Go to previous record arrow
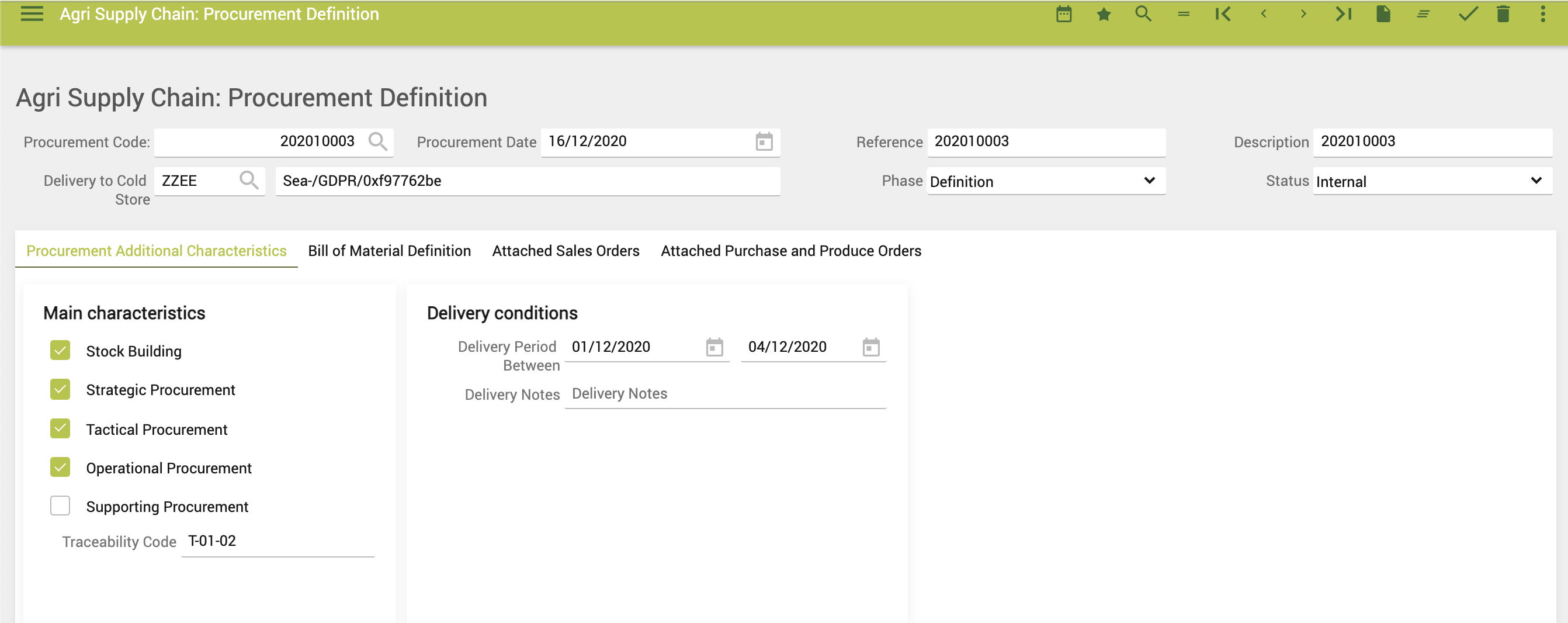 coord(1264,14)
